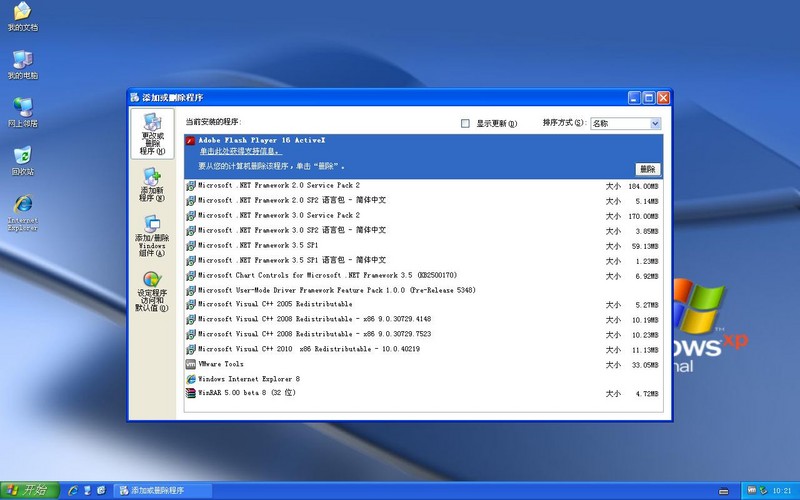Click the 10:21 clock in the taskbar
Screen dimensions: 800x500
click(x=782, y=491)
